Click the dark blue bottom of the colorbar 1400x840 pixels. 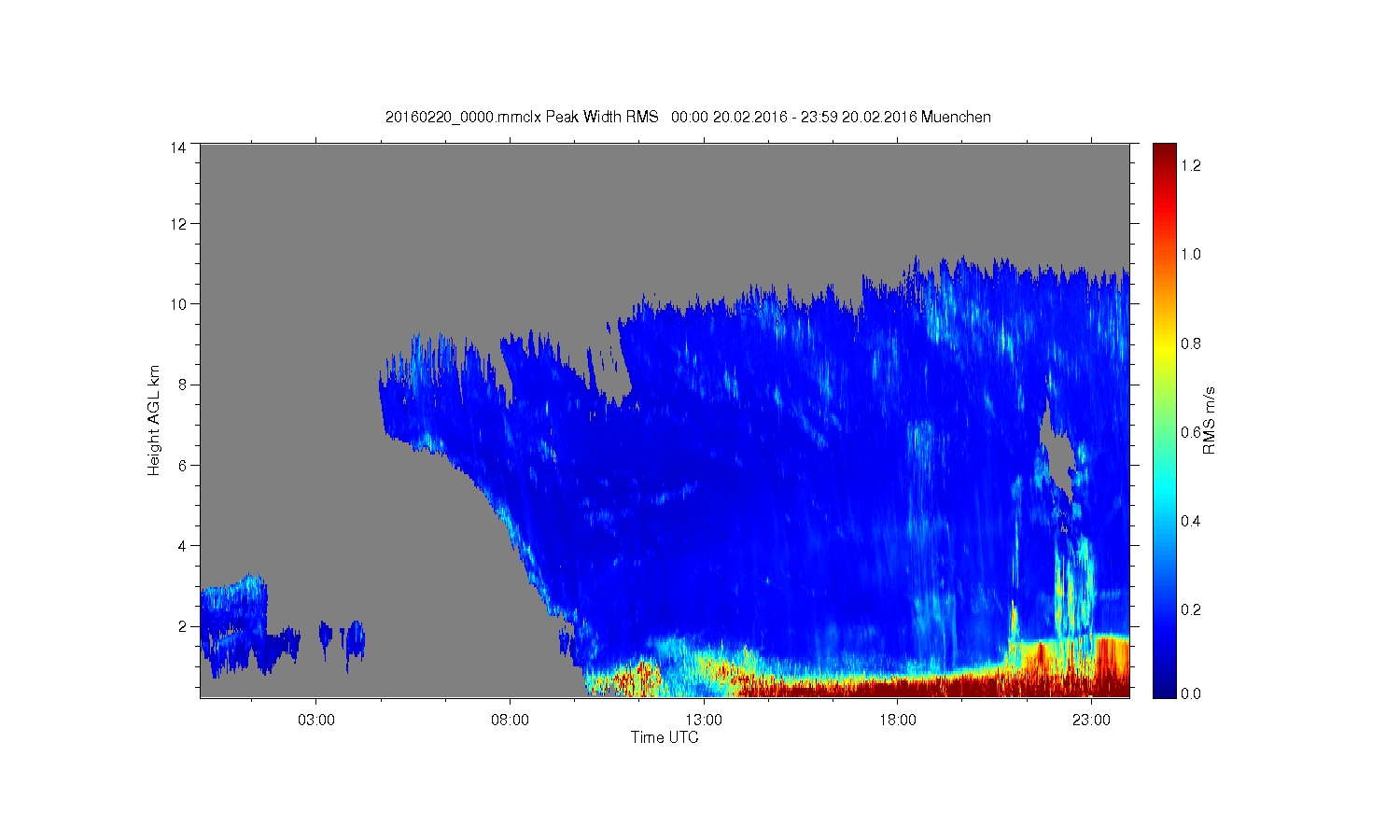click(1164, 686)
